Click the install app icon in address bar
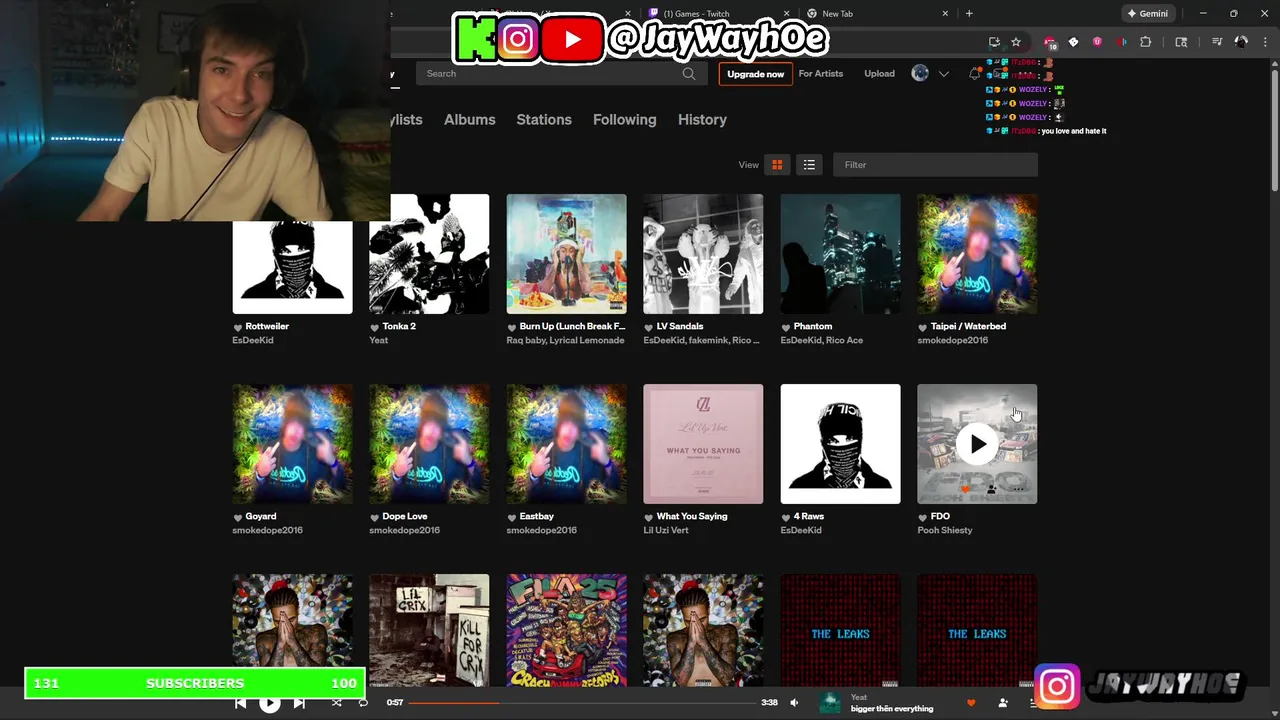 tap(994, 42)
